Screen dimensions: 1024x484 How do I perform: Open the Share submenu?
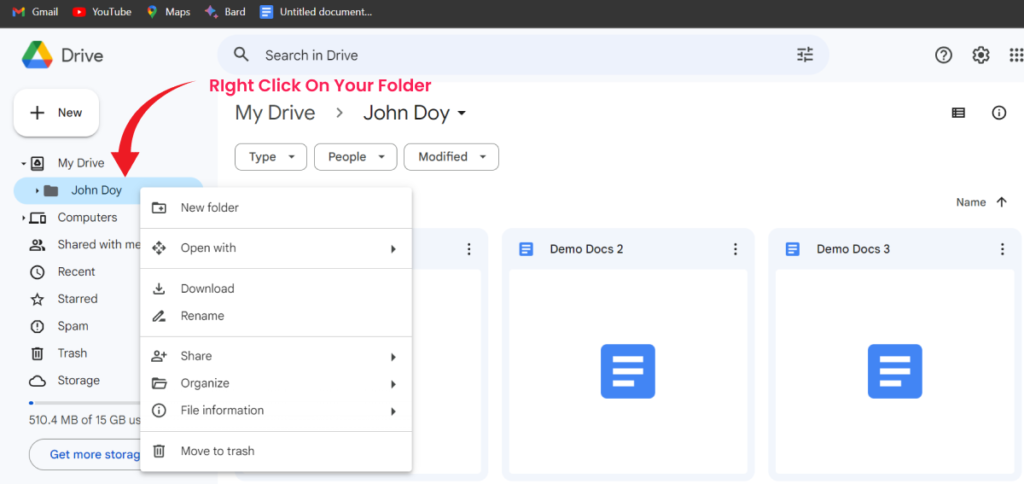coord(196,356)
